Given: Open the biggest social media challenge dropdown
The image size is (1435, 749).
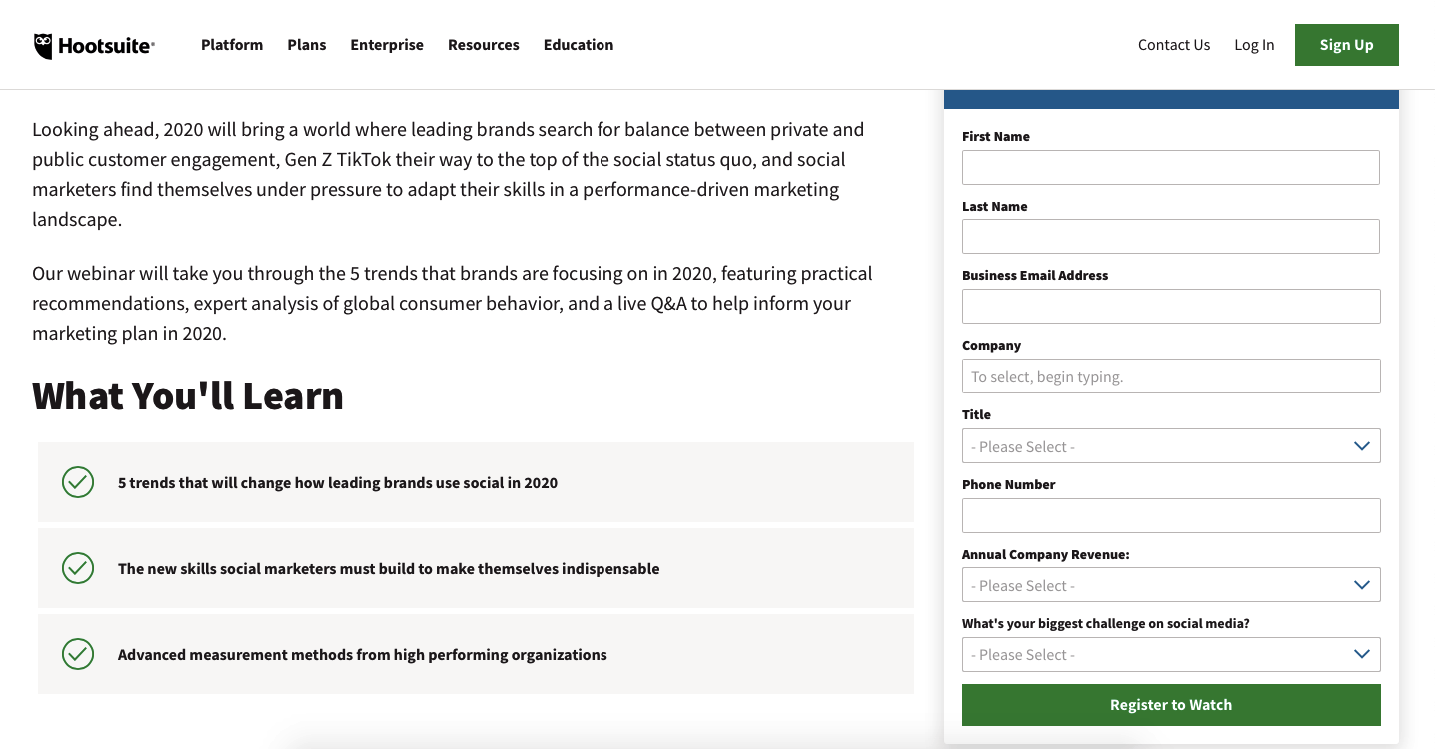Looking at the screenshot, I should [x=1170, y=654].
